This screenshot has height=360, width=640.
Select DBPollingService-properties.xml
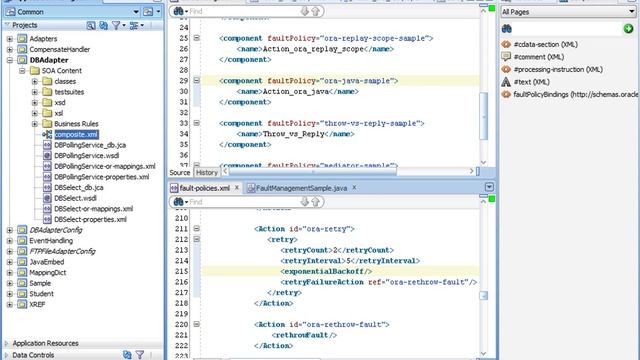tap(101, 177)
